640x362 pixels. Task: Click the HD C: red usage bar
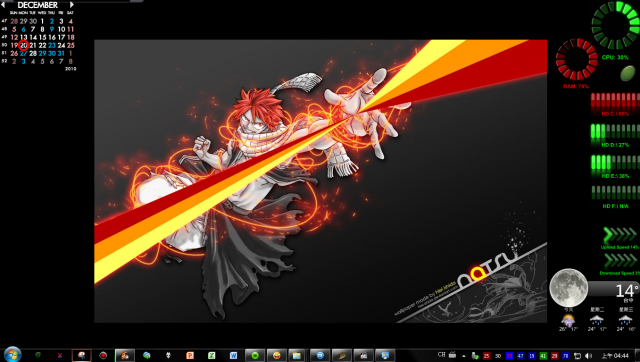(x=615, y=101)
